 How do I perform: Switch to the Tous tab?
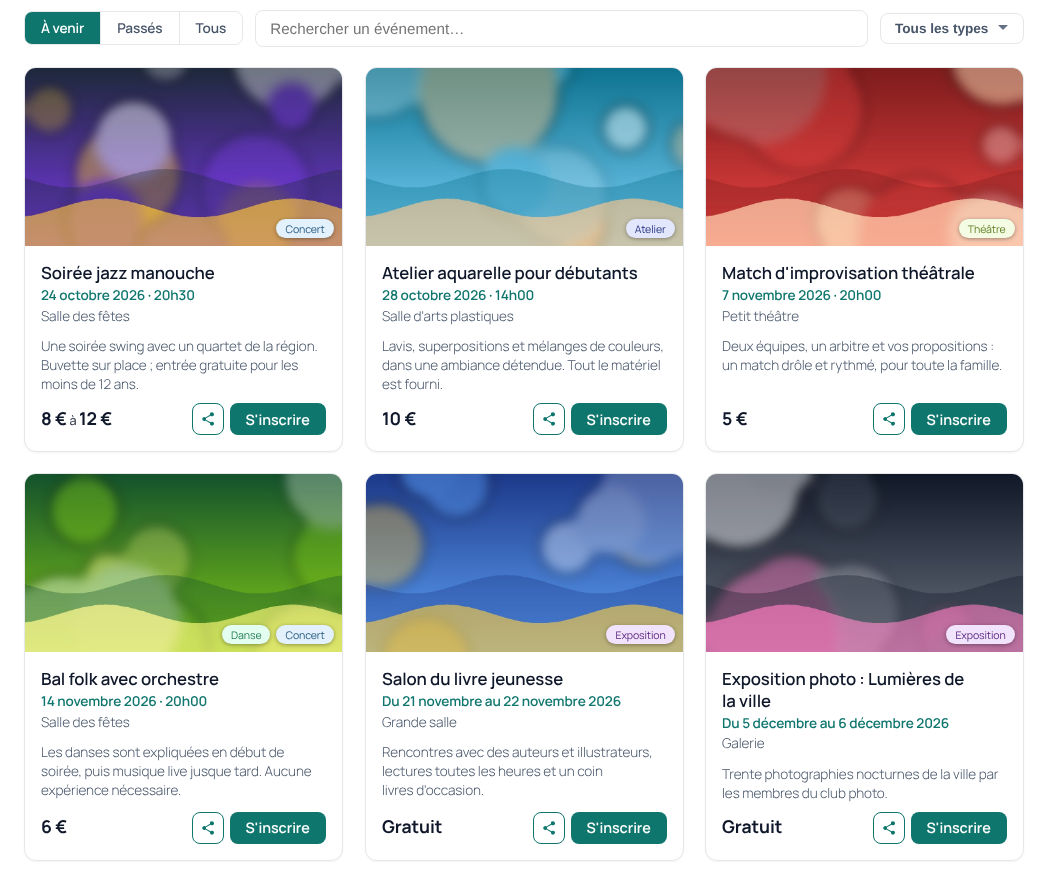pyautogui.click(x=211, y=28)
